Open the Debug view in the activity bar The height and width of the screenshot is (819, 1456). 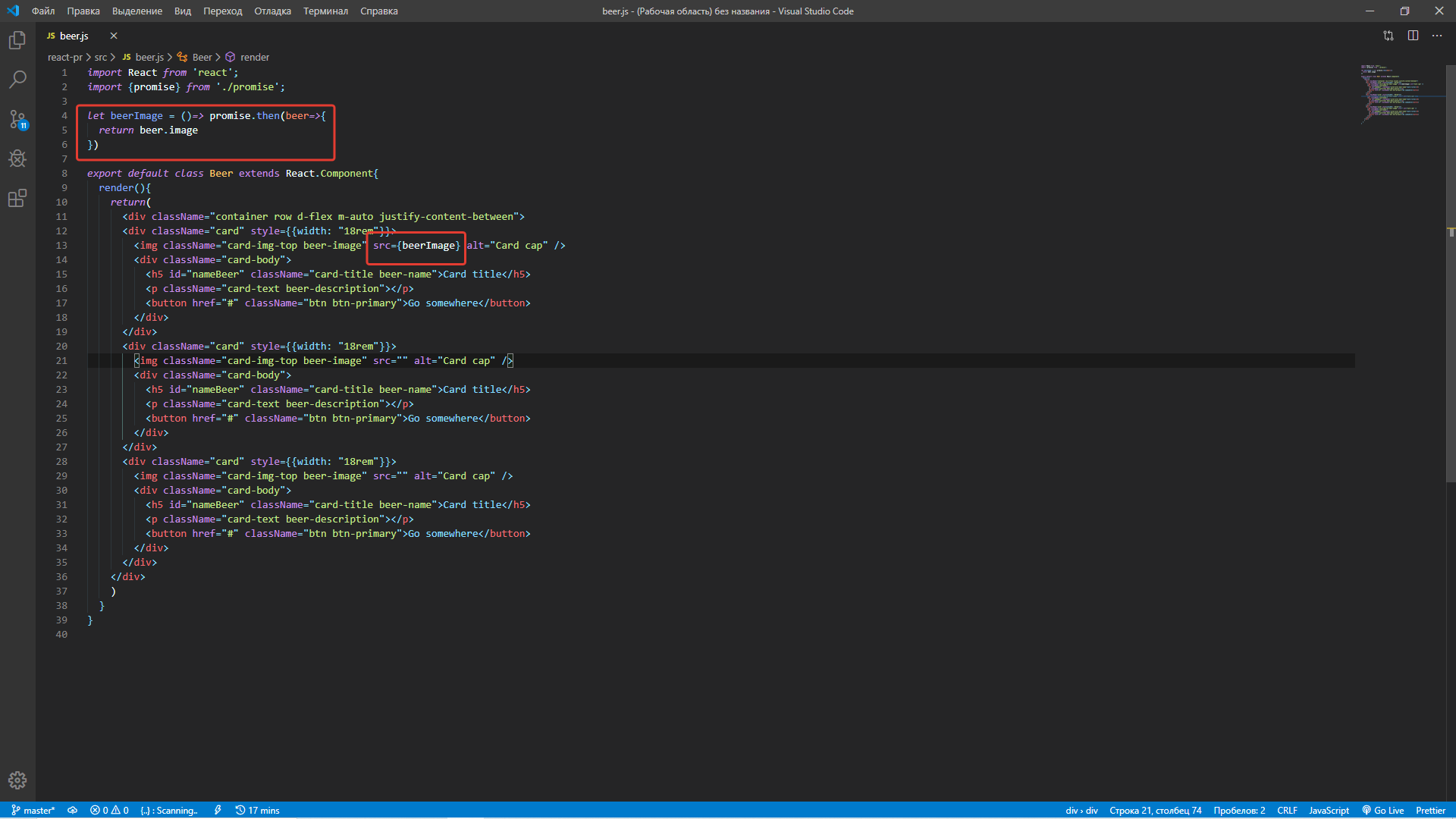[x=17, y=158]
